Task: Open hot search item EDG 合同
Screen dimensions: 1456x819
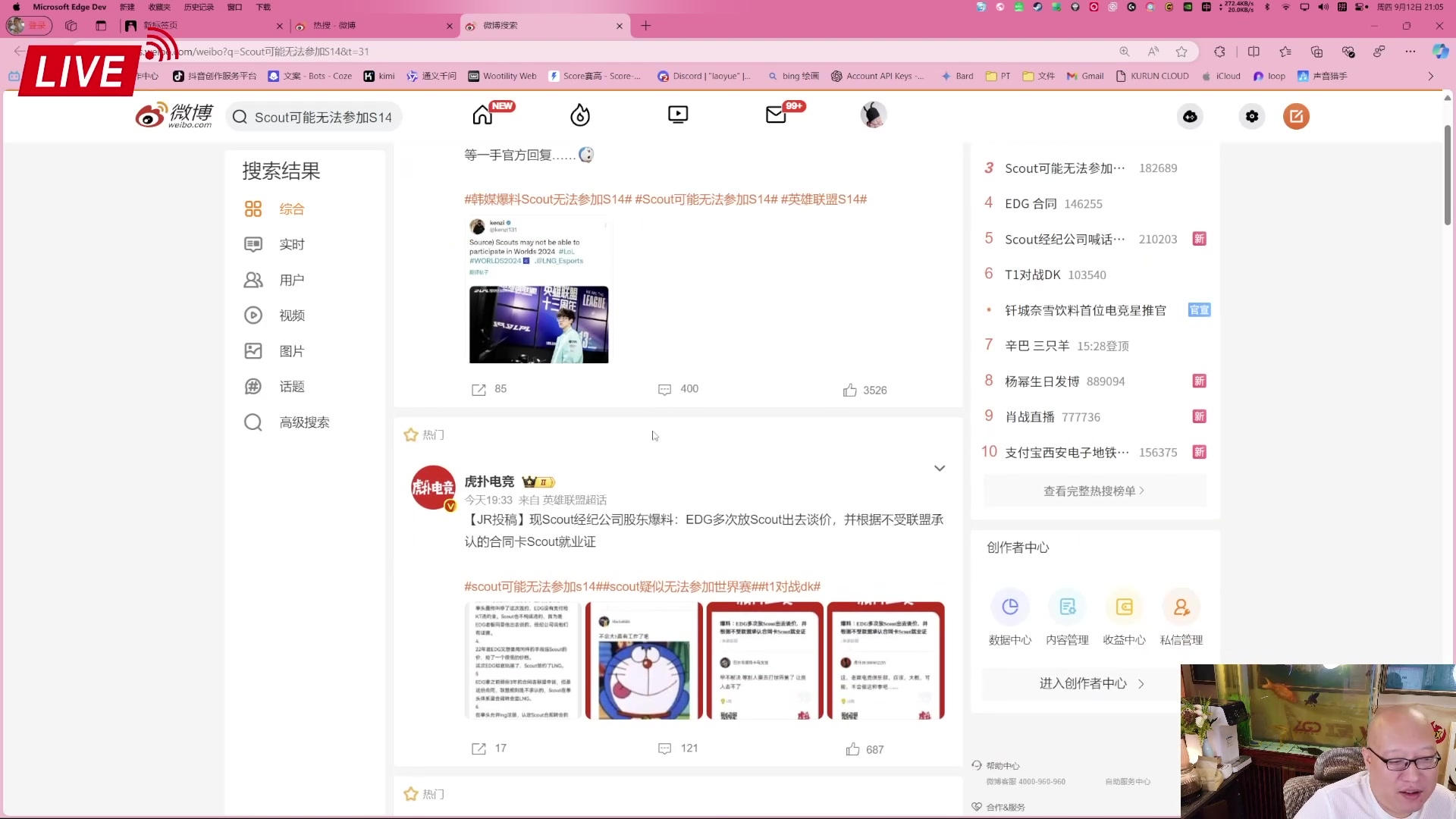Action: point(1031,203)
